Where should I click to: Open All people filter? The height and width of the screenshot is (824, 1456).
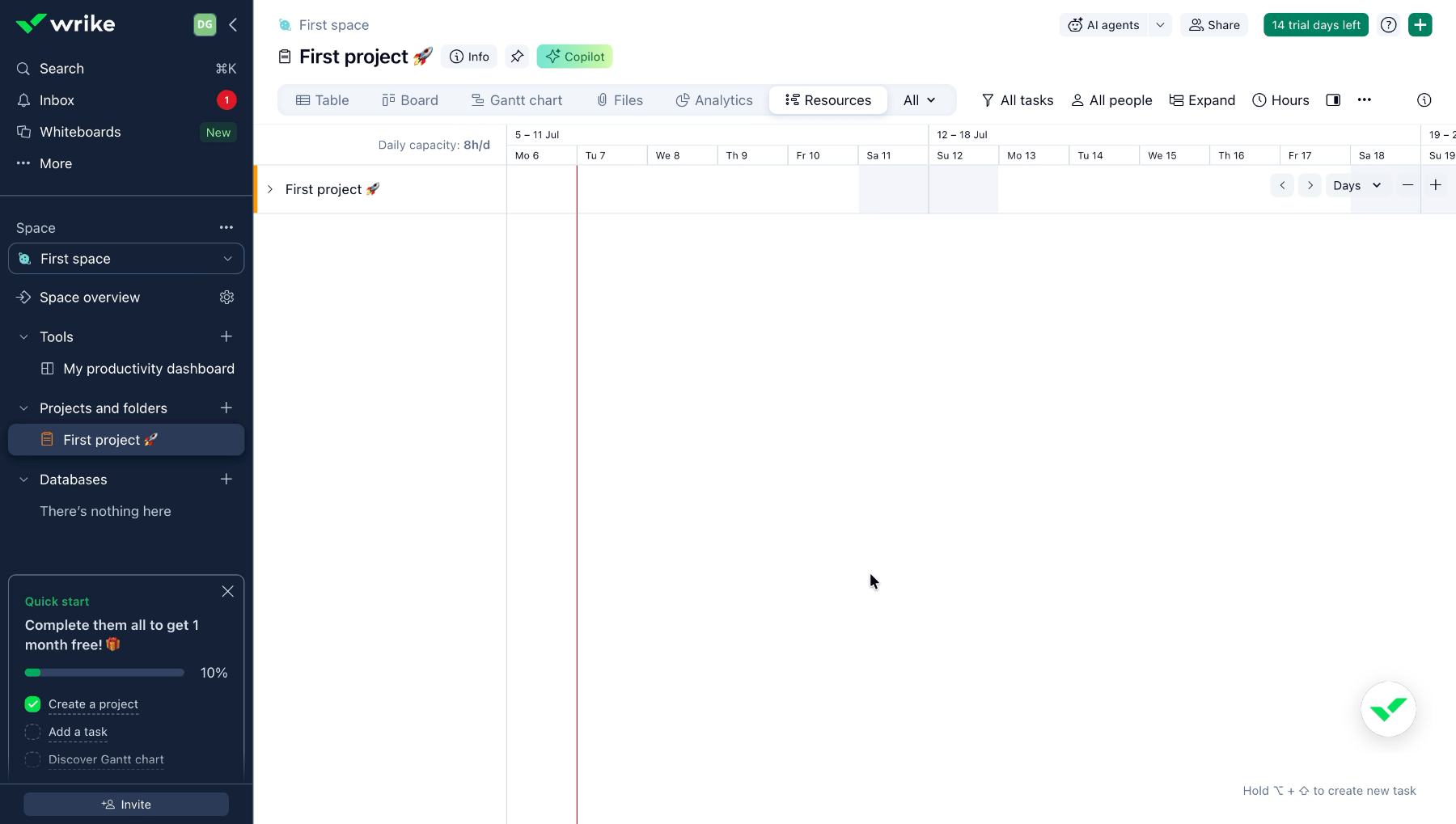(1112, 100)
